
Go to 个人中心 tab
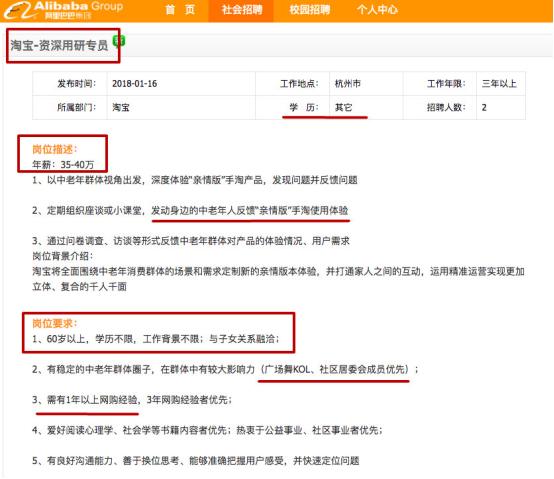377,10
